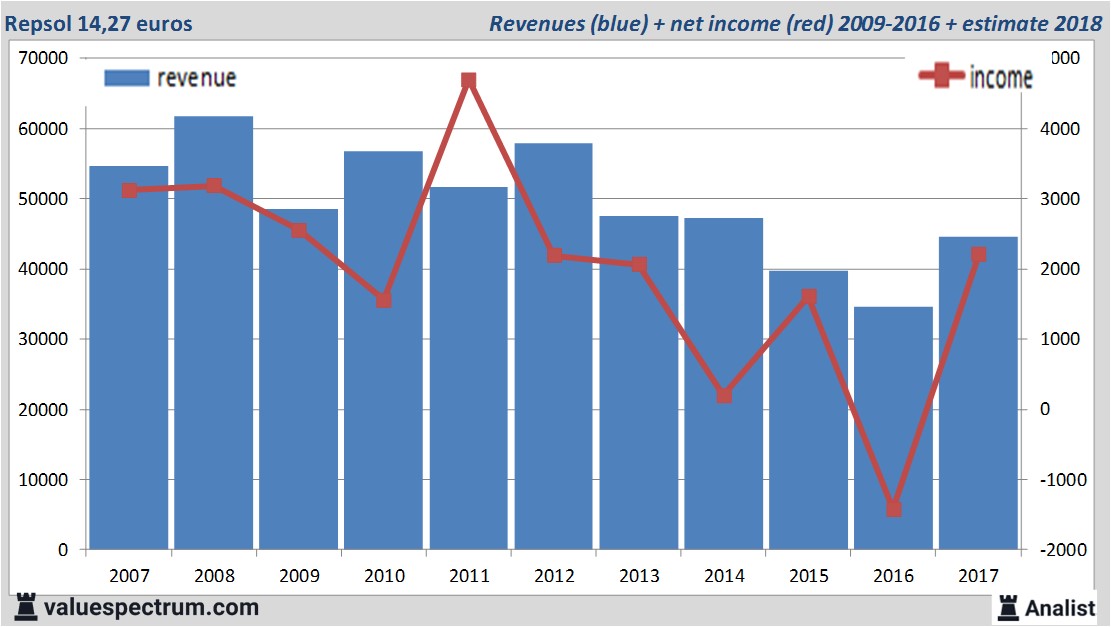Click the Analist logo text
Viewport: 1111px width, 627px height.
point(1062,607)
